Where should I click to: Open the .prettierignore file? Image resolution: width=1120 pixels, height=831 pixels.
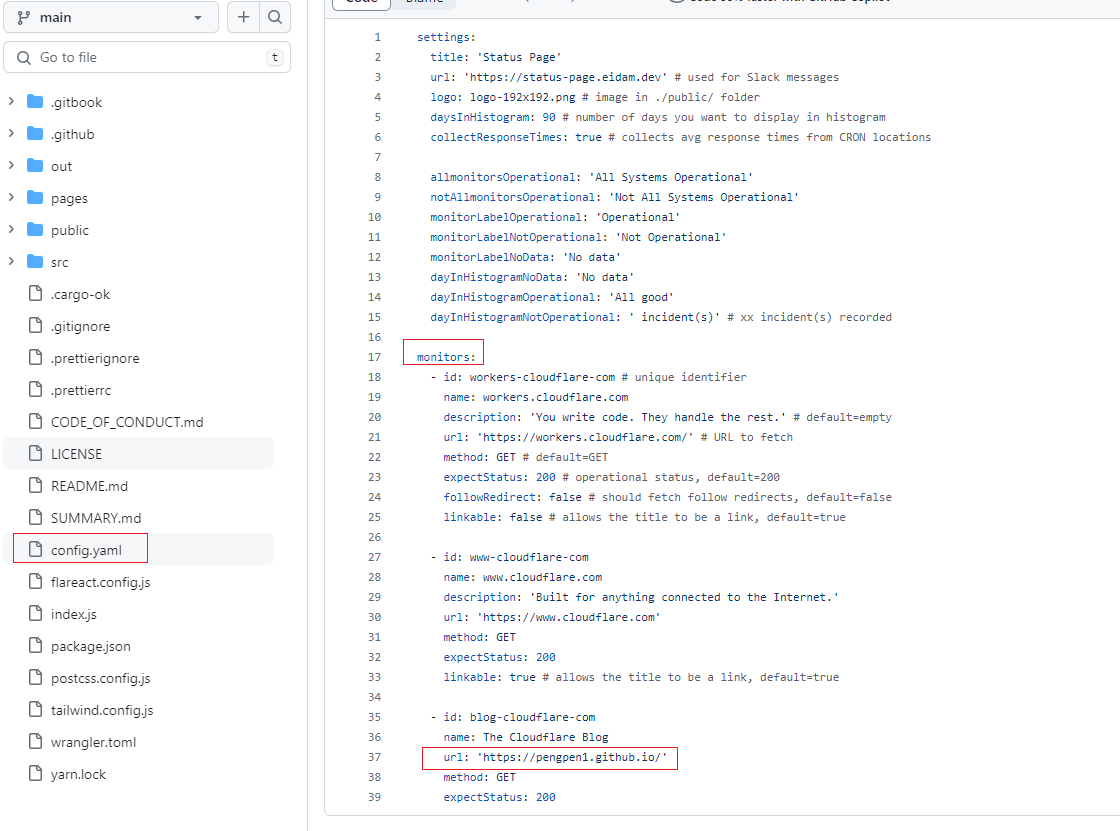coord(95,359)
